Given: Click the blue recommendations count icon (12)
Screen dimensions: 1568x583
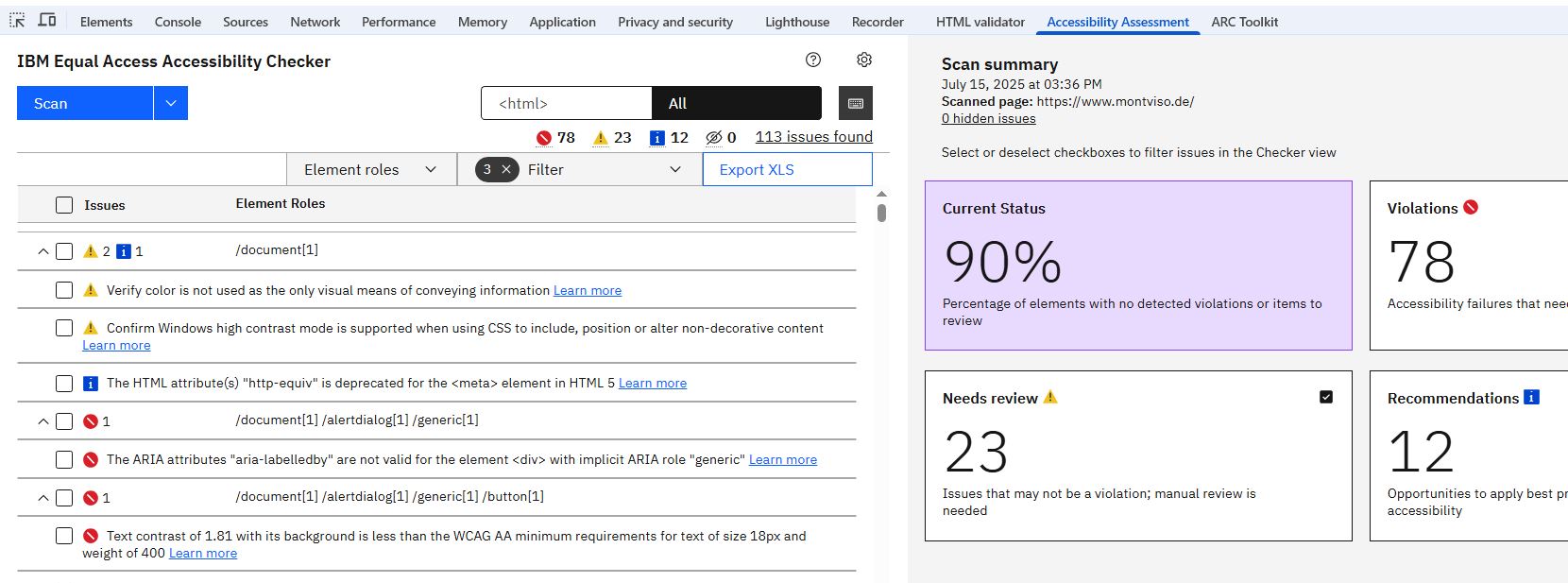Looking at the screenshot, I should (x=657, y=138).
